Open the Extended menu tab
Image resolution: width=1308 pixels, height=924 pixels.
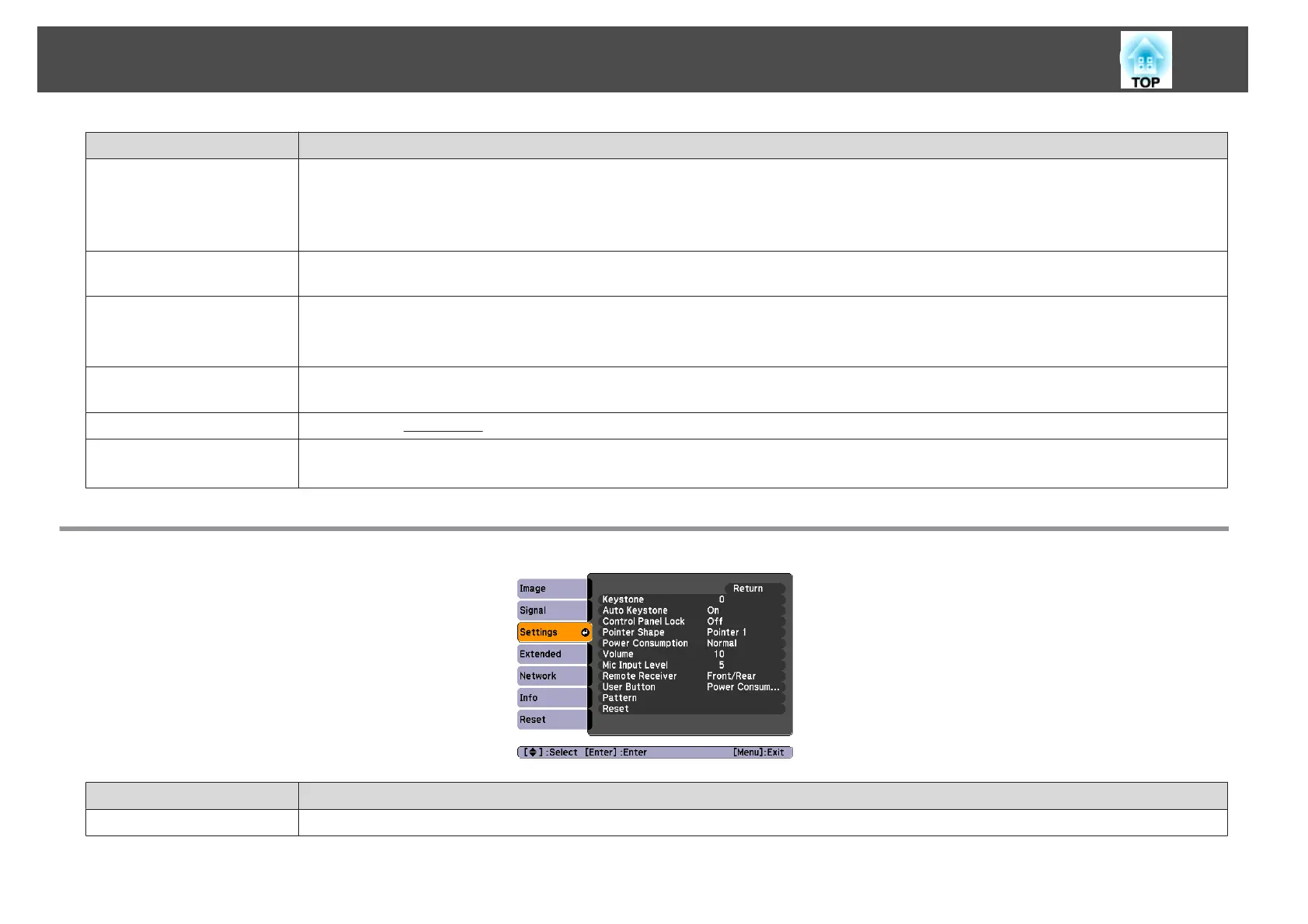pyautogui.click(x=552, y=654)
